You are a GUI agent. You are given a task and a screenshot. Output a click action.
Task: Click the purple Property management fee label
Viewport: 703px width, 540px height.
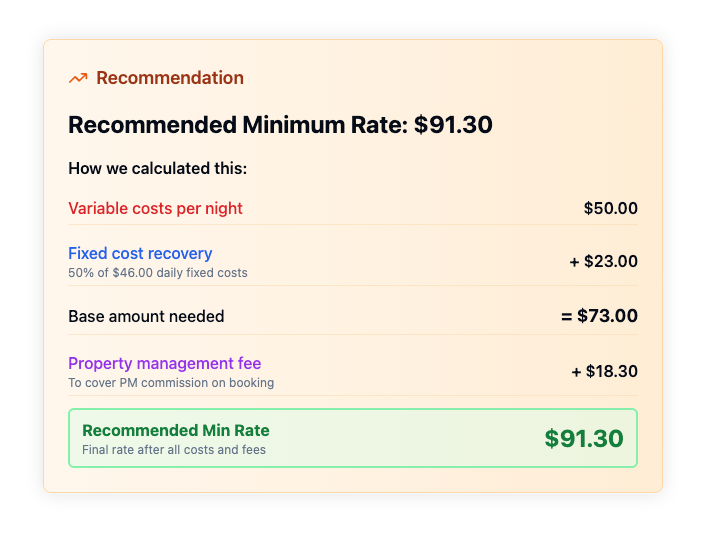click(165, 363)
